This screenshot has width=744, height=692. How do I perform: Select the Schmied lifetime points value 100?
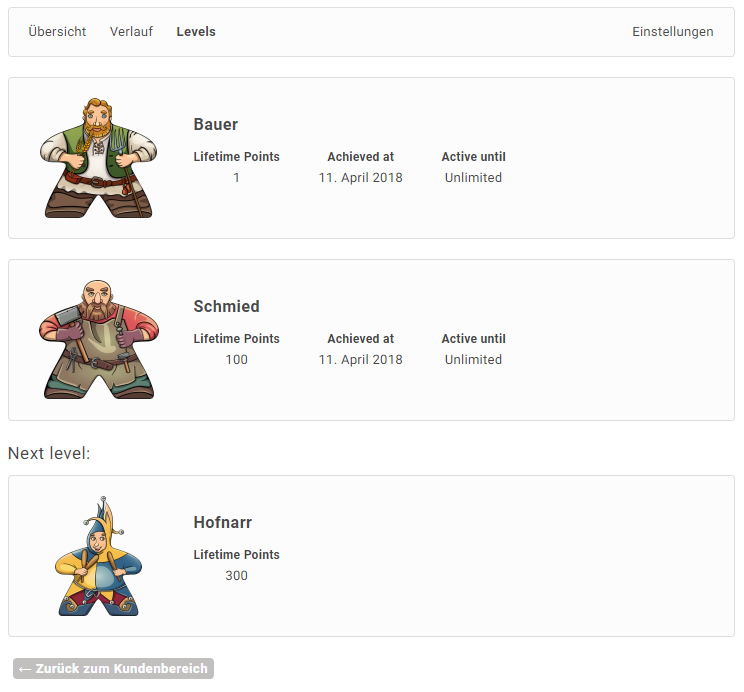236,360
